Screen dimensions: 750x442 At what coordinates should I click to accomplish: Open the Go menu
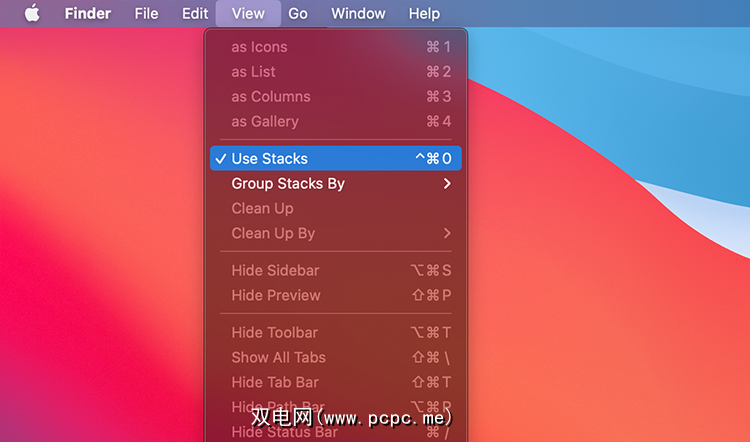[298, 13]
